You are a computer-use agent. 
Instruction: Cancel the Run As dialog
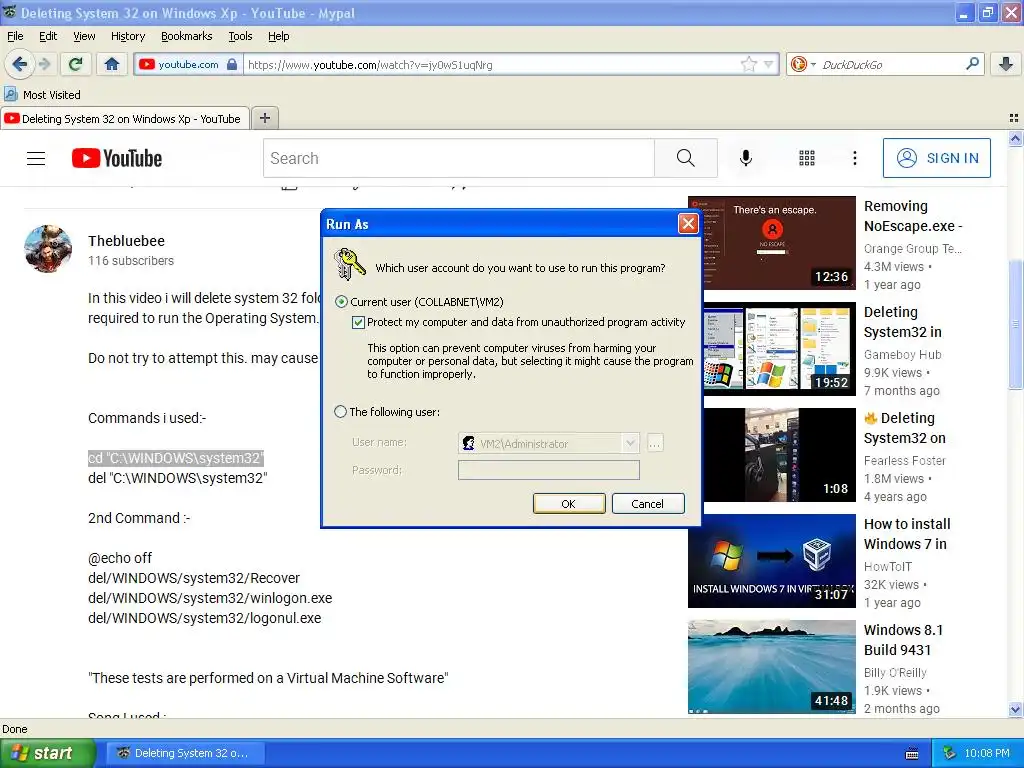(647, 504)
